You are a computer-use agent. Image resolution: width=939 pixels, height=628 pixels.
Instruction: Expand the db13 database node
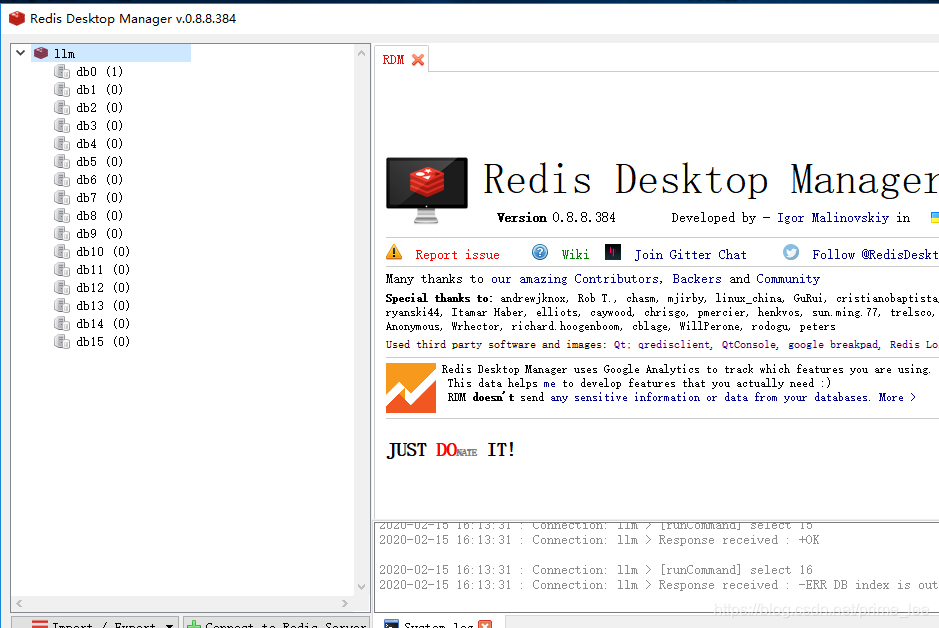point(61,305)
